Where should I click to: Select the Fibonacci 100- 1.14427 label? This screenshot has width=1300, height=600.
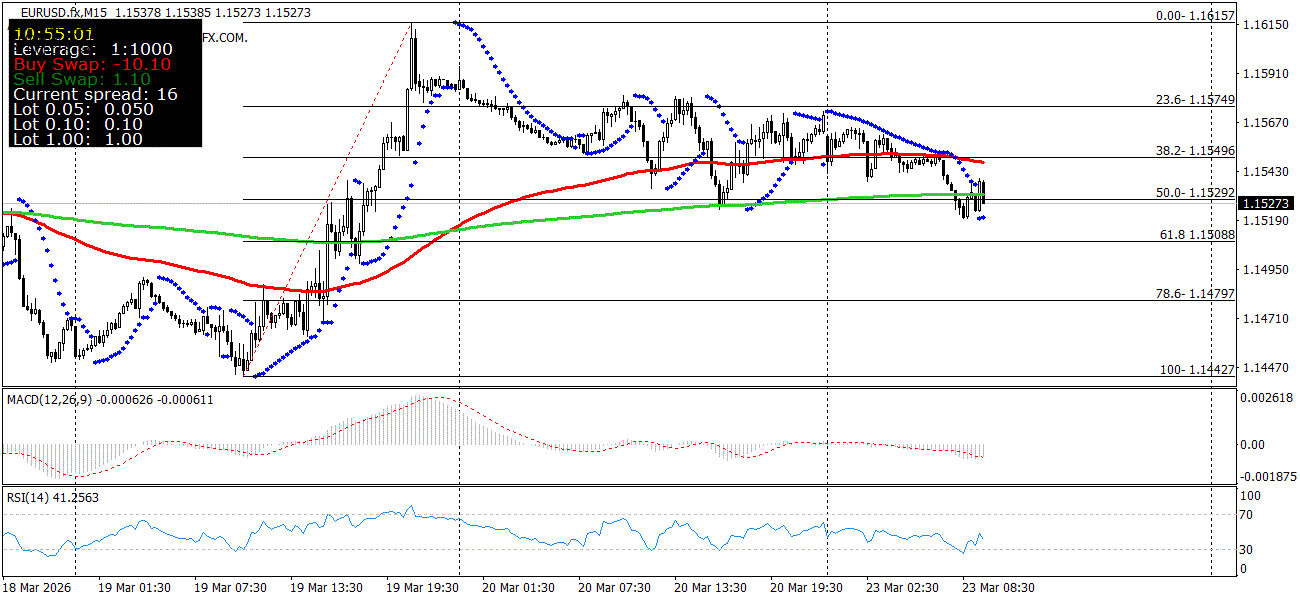[x=1198, y=370]
